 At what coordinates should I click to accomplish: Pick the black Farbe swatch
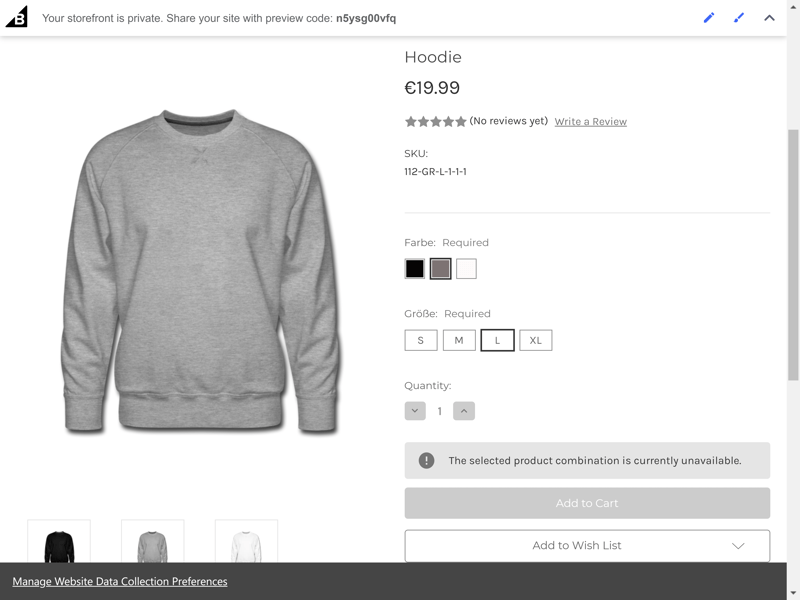click(x=415, y=268)
